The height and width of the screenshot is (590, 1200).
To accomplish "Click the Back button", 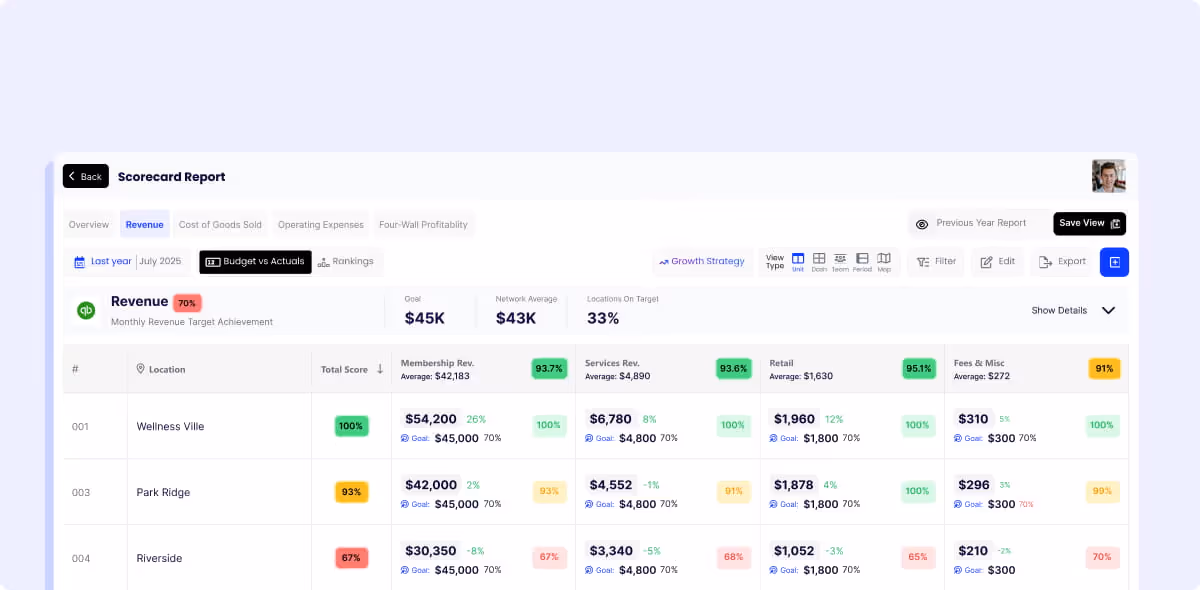I will (85, 177).
